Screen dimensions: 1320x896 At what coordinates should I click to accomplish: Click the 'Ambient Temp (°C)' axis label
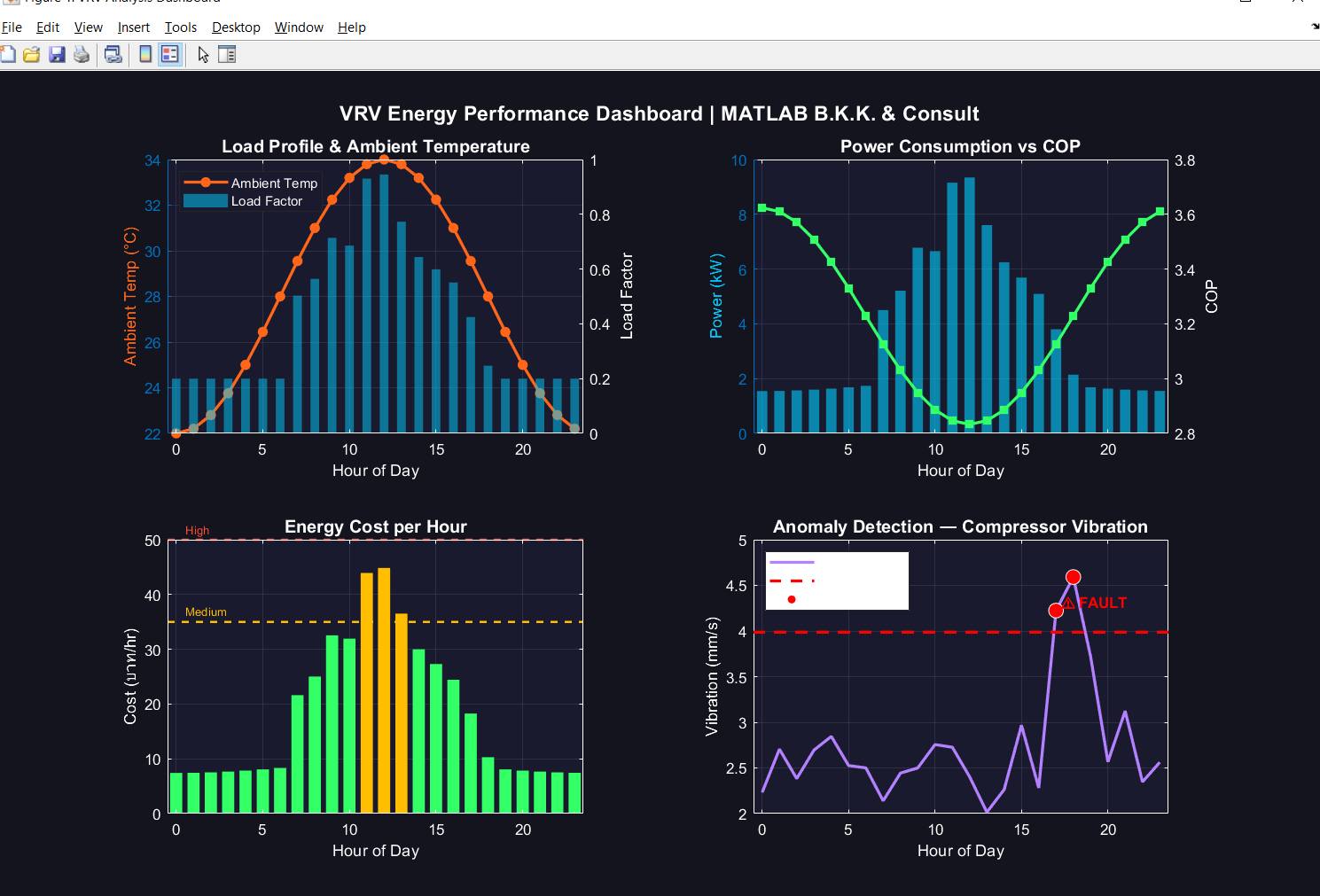pyautogui.click(x=130, y=296)
